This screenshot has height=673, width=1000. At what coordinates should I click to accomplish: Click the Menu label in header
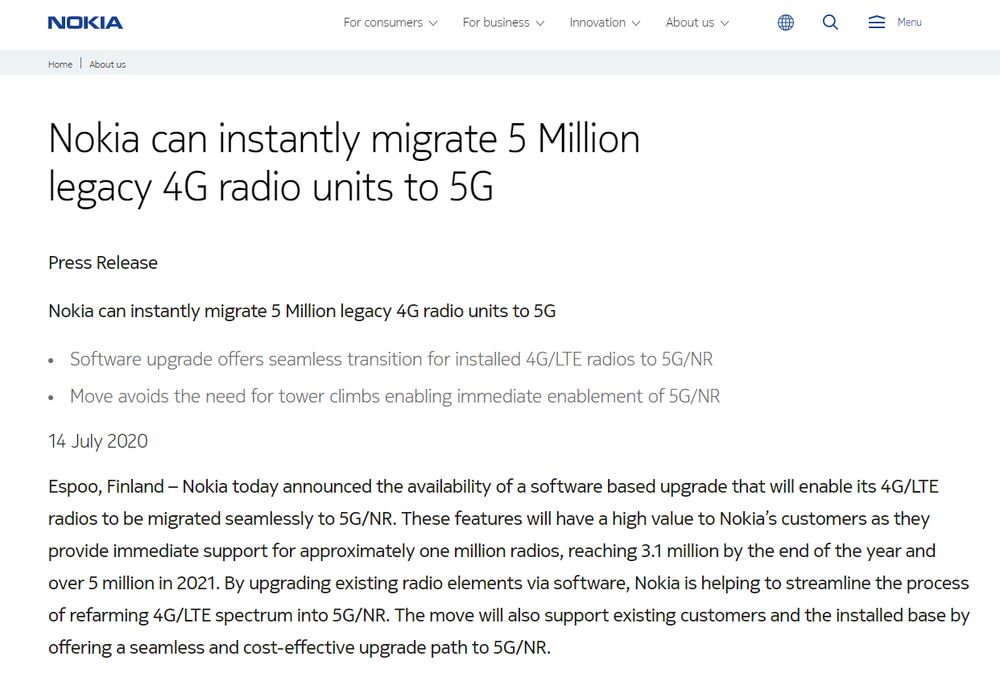pyautogui.click(x=909, y=22)
